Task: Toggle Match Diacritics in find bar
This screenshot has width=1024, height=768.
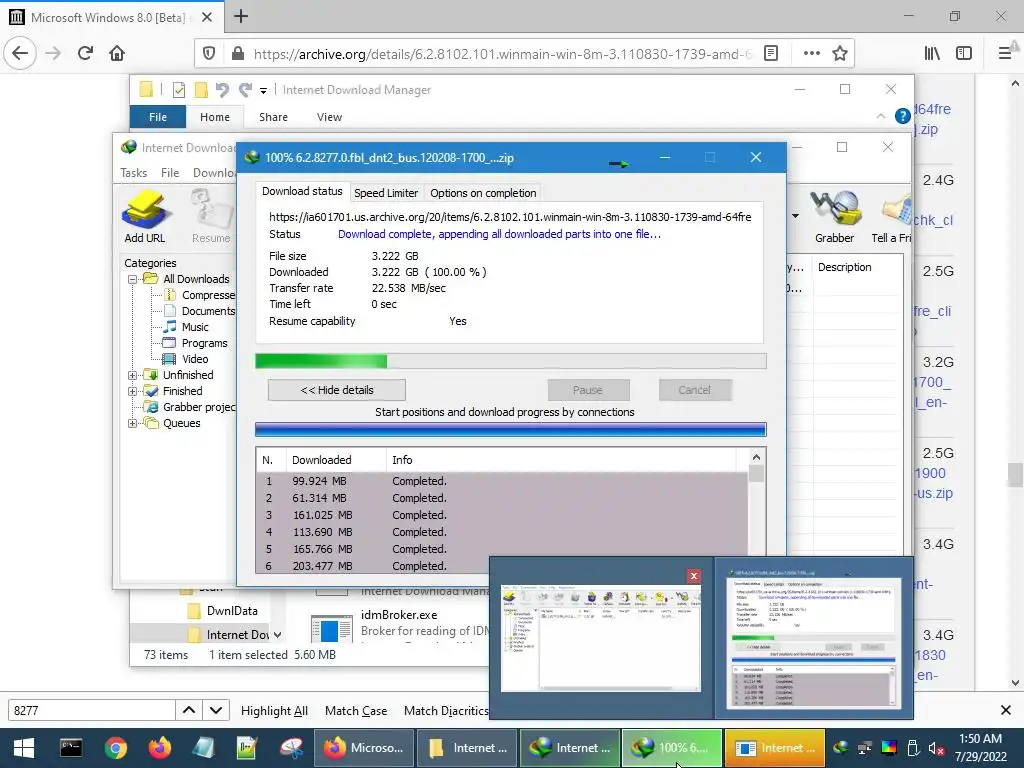Action: point(446,711)
